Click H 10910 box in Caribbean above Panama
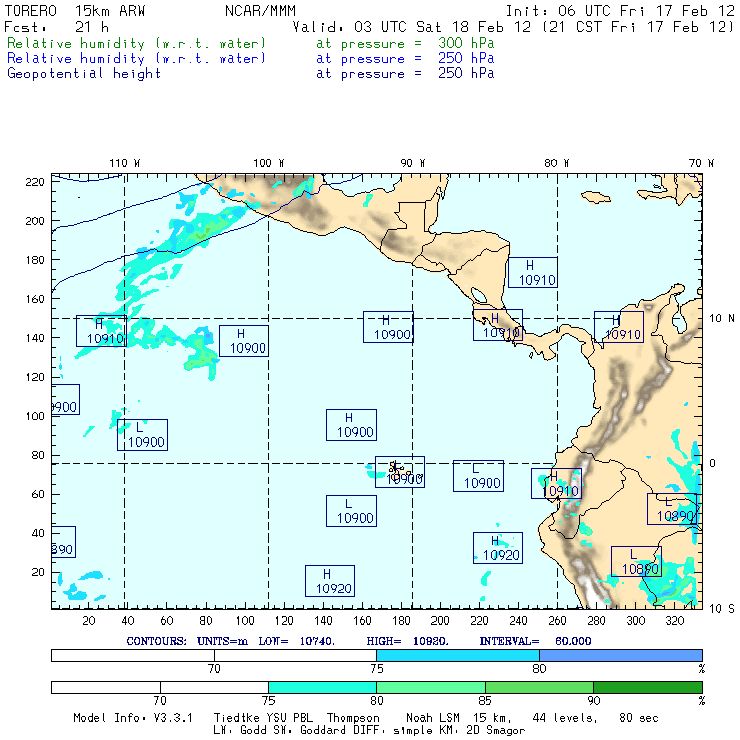Viewport: 740px width, 740px height. (533, 272)
